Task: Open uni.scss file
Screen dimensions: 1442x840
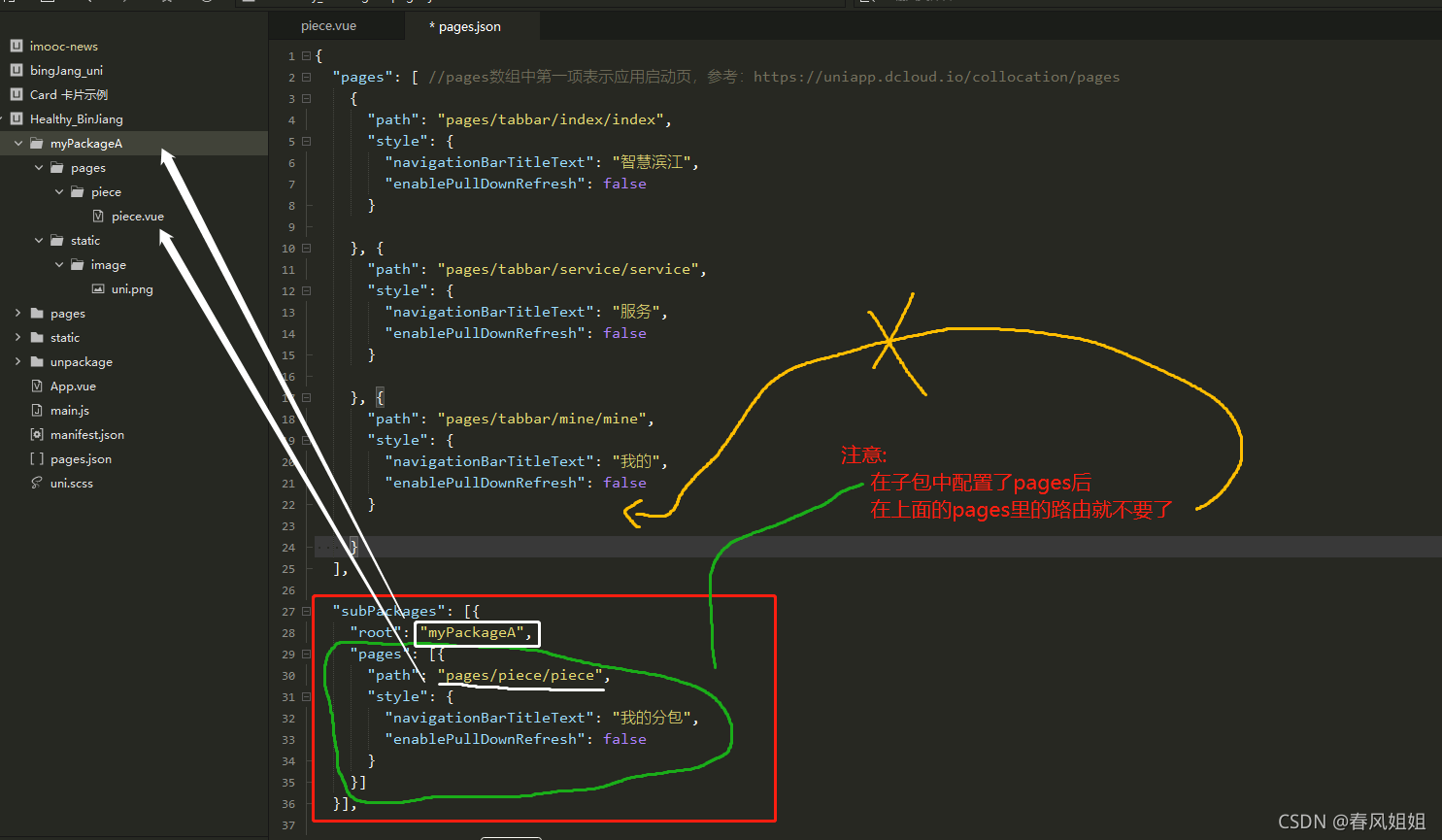Action: (x=72, y=484)
